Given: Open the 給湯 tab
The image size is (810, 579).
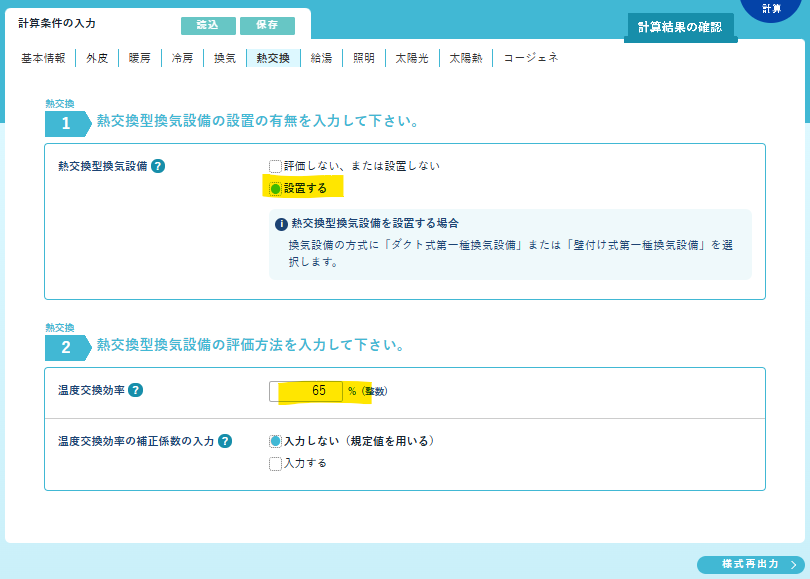Looking at the screenshot, I should (x=321, y=58).
